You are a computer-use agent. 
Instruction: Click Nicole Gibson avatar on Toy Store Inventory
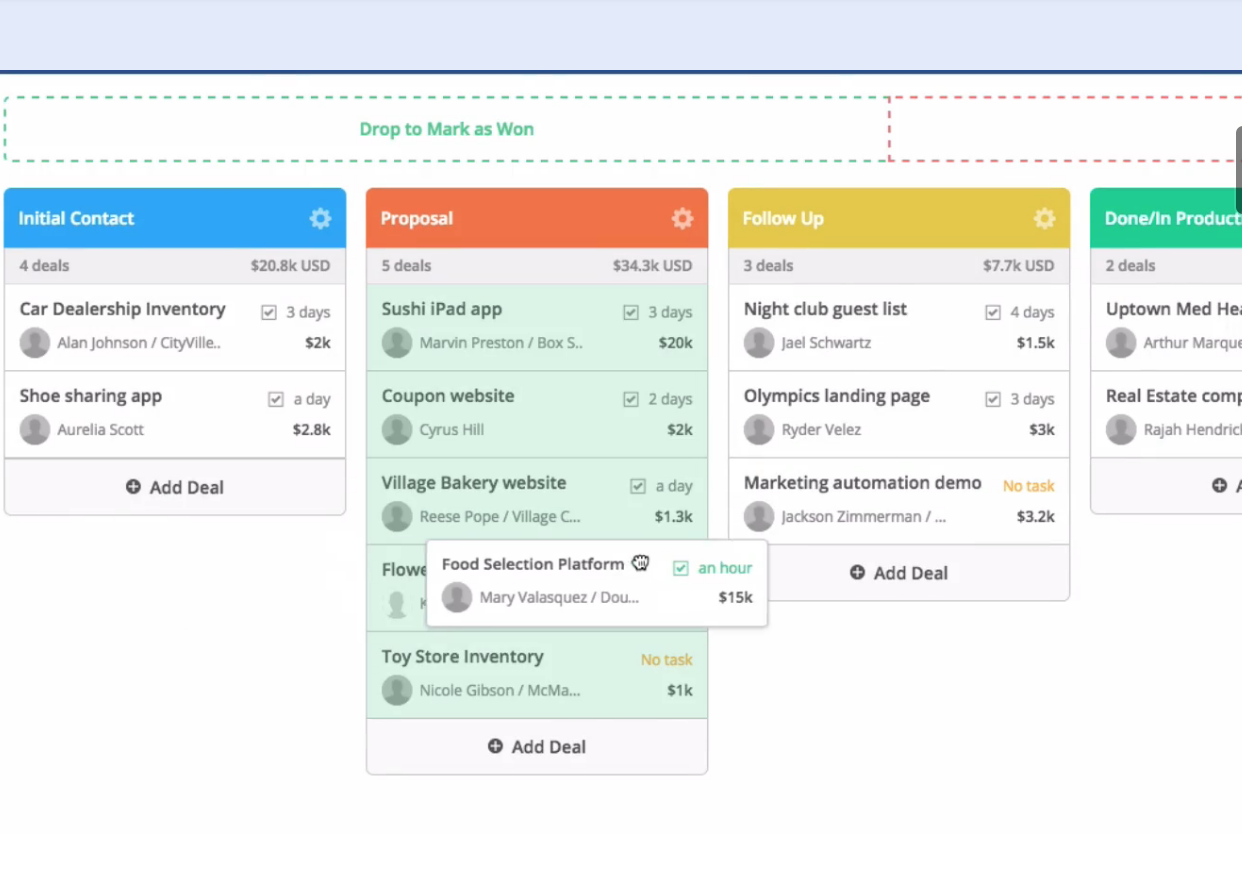(x=397, y=690)
